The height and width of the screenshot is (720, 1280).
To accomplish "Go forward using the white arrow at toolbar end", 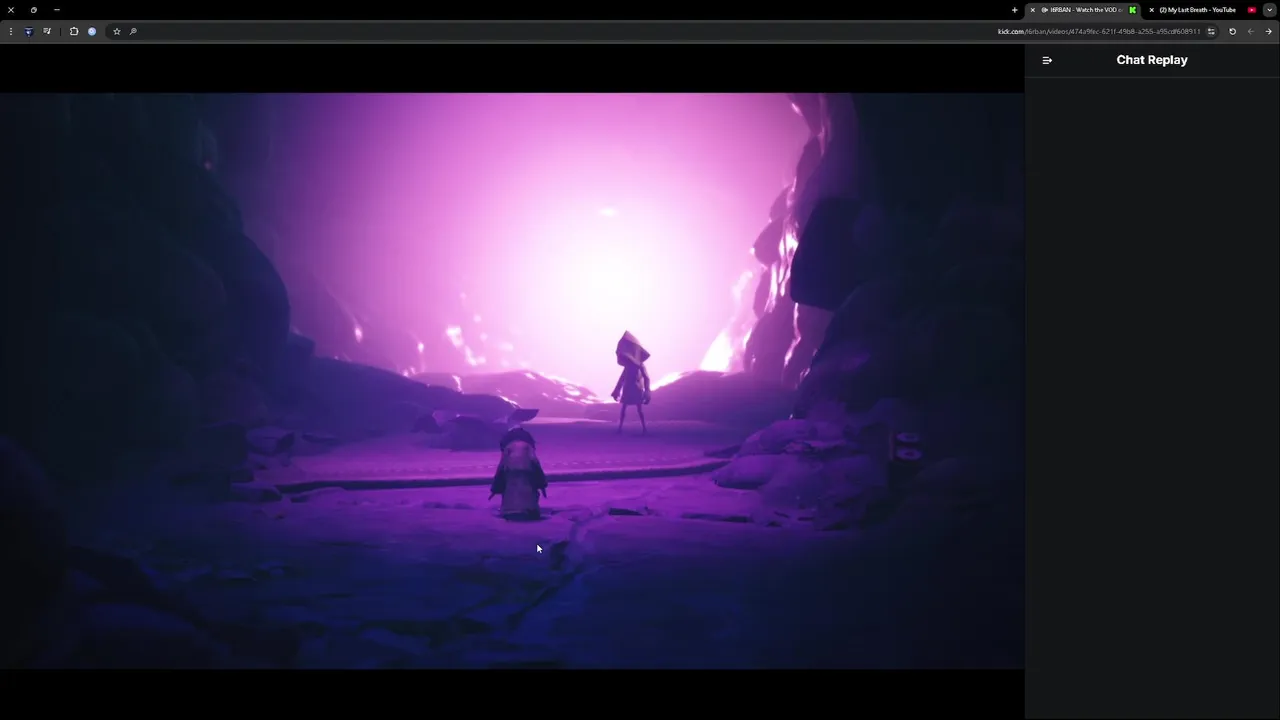I will click(x=1268, y=31).
